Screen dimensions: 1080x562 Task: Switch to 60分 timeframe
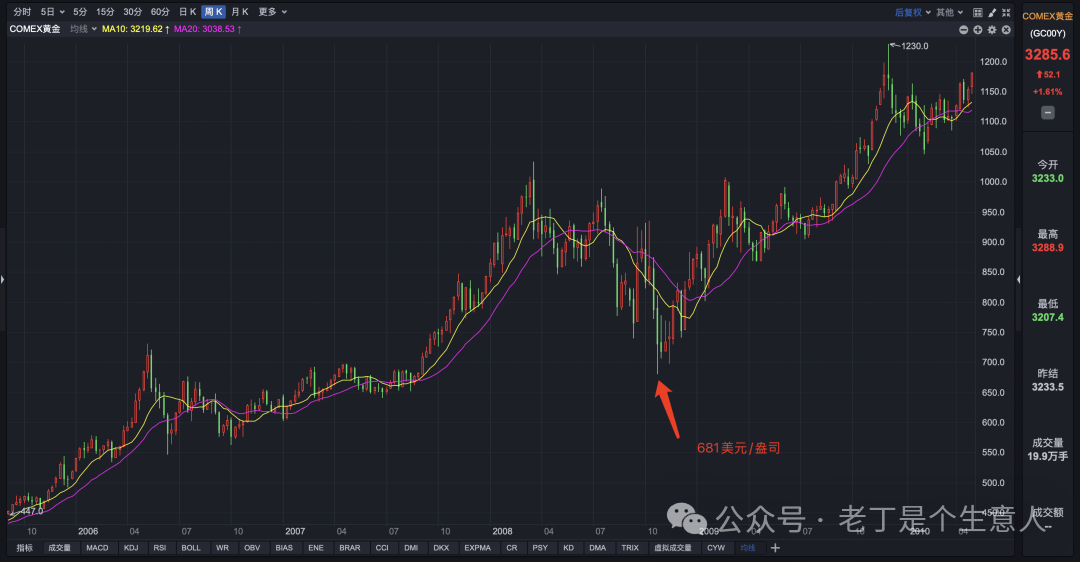pyautogui.click(x=160, y=12)
